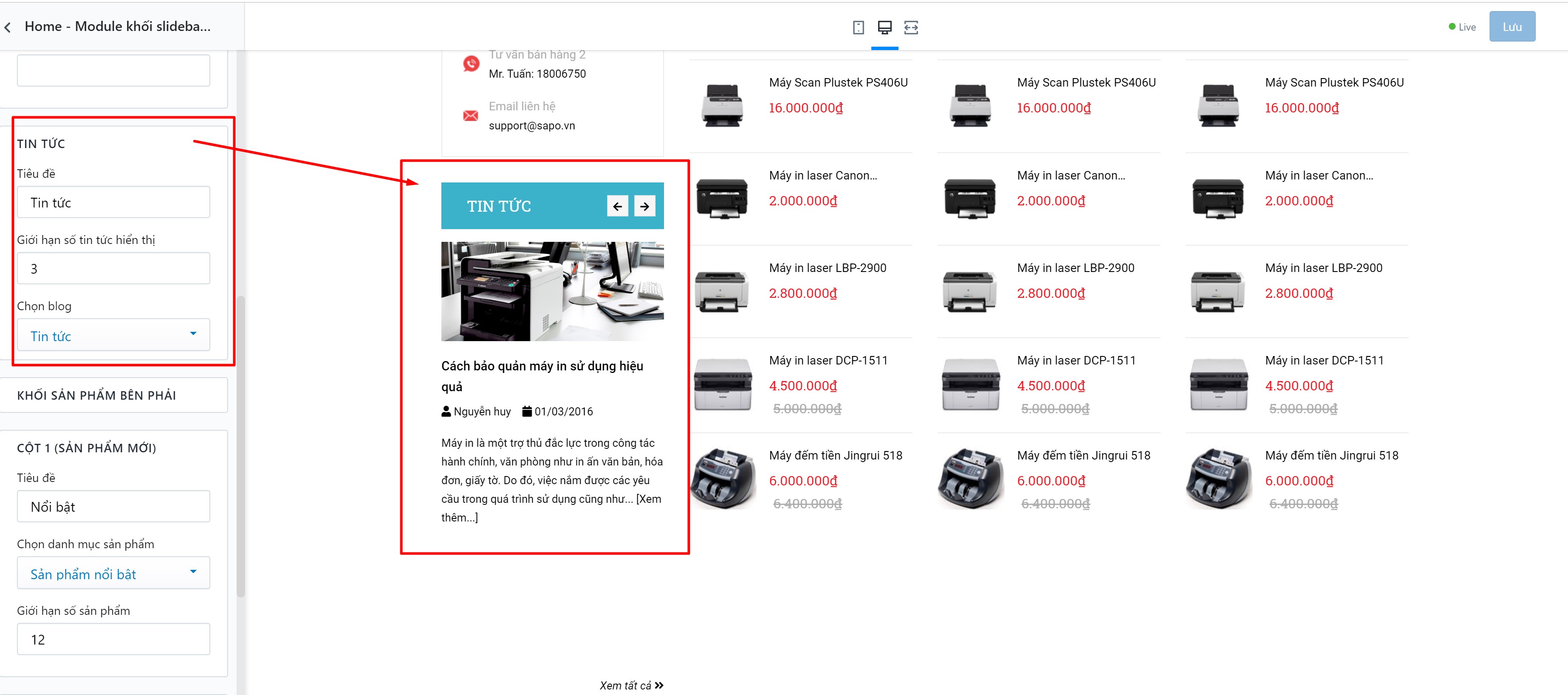Image resolution: width=1568 pixels, height=695 pixels.
Task: Click second column Jingrui 518 counter thumbnail
Action: (x=970, y=478)
